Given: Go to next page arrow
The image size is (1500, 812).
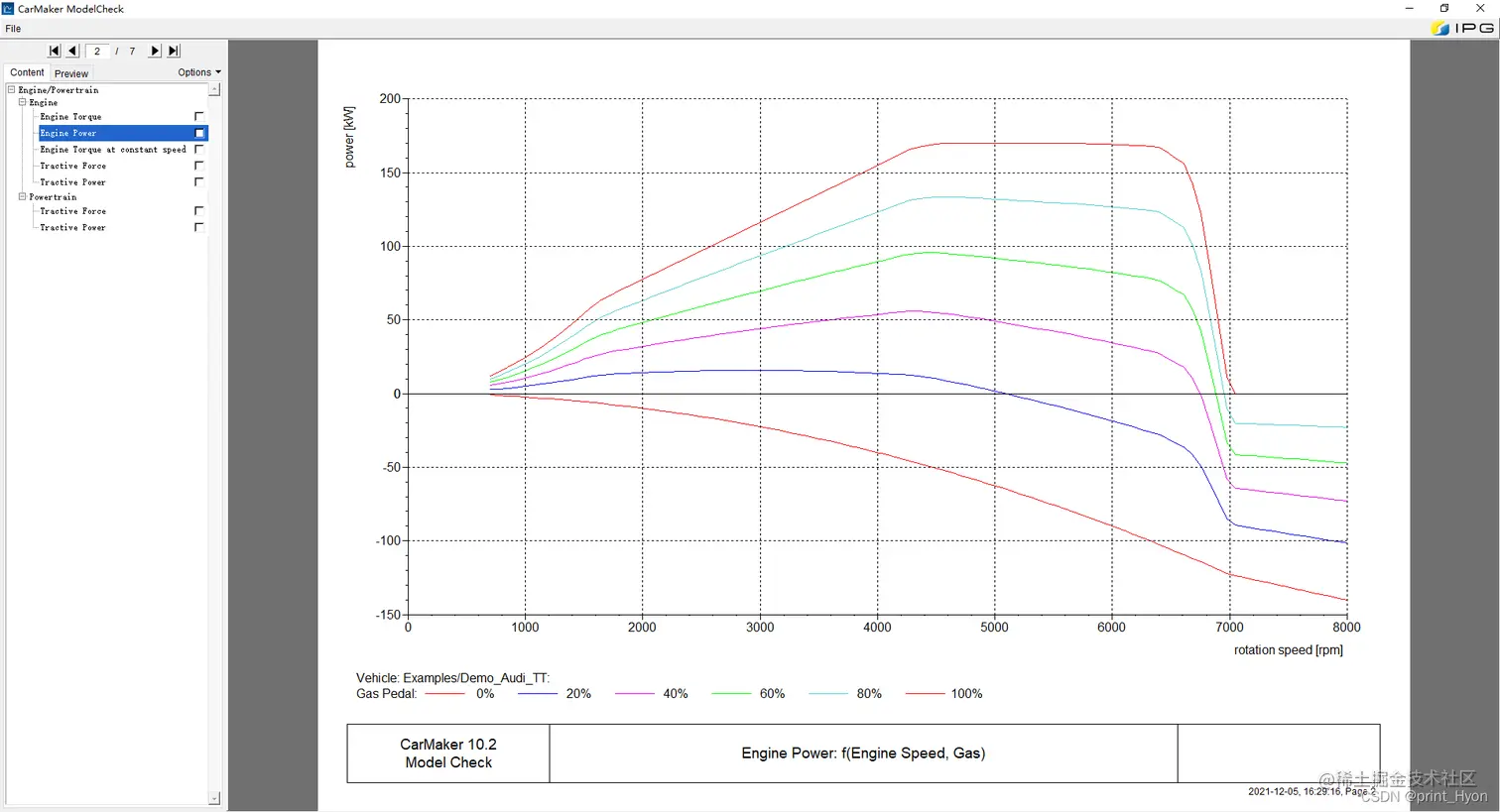Looking at the screenshot, I should tap(155, 51).
